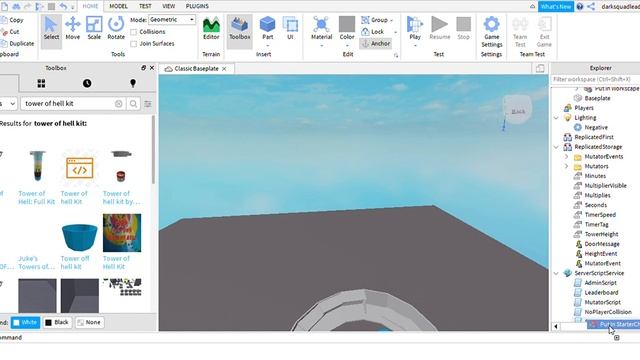Viewport: 640px width, 360px height.
Task: Clear the toolbox search text
Action: click(118, 104)
